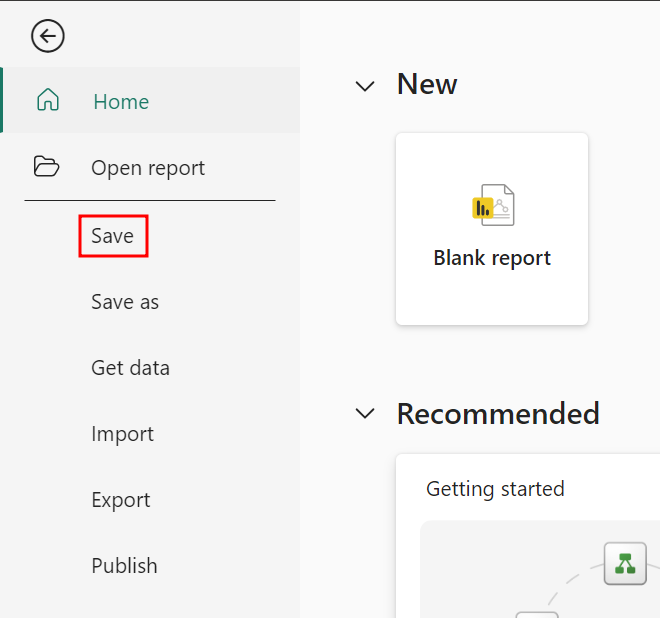Choose Save as from the menu
The height and width of the screenshot is (618, 660).
[x=125, y=302]
